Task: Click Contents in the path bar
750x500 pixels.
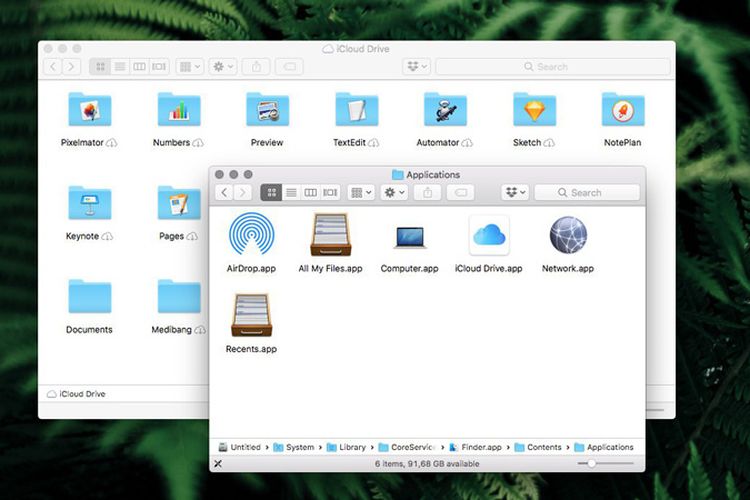Action: tap(538, 447)
